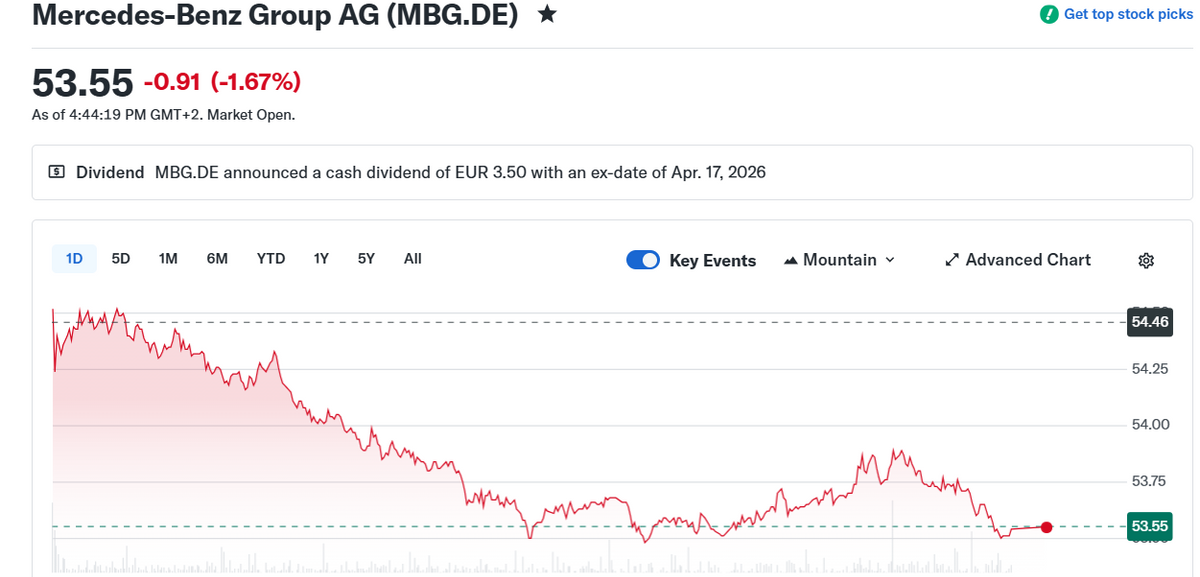1200x577 pixels.
Task: Click the 53.55 current price label
Action: (1149, 526)
